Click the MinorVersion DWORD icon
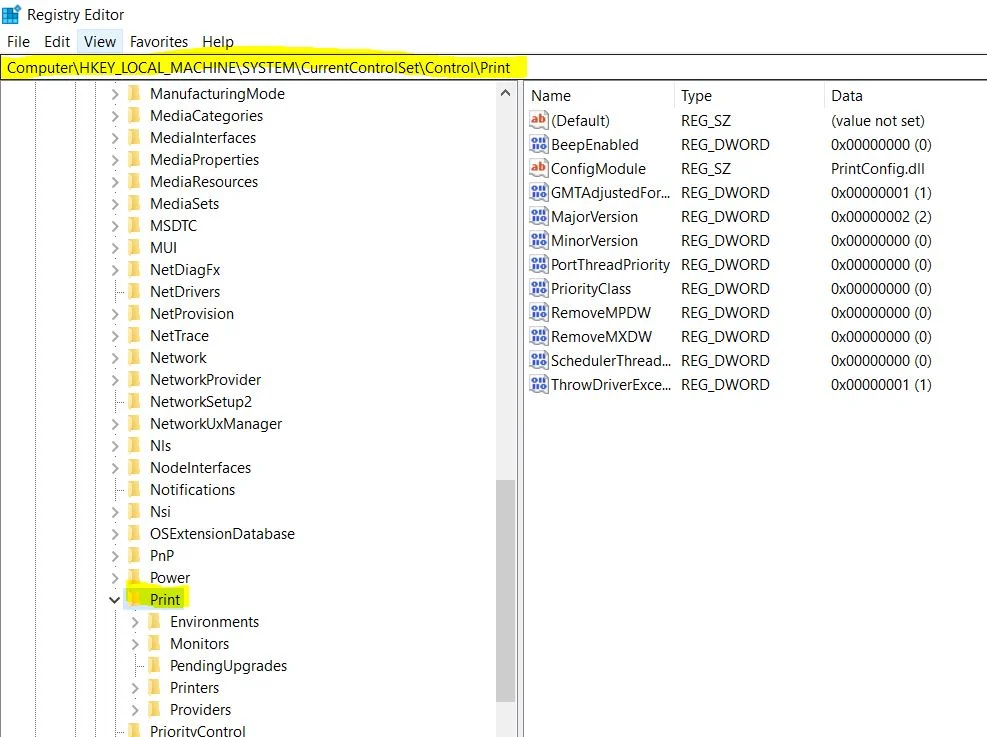987x737 pixels. pos(539,240)
